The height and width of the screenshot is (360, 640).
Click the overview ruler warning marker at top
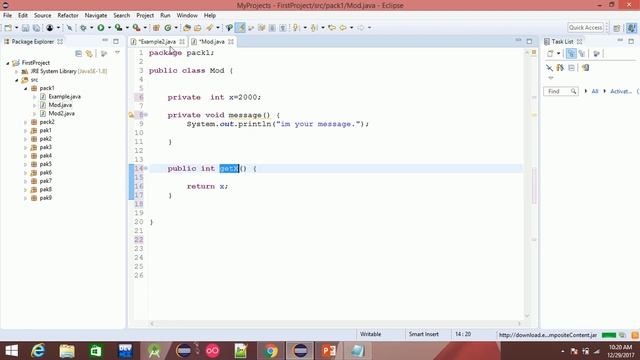[533, 53]
